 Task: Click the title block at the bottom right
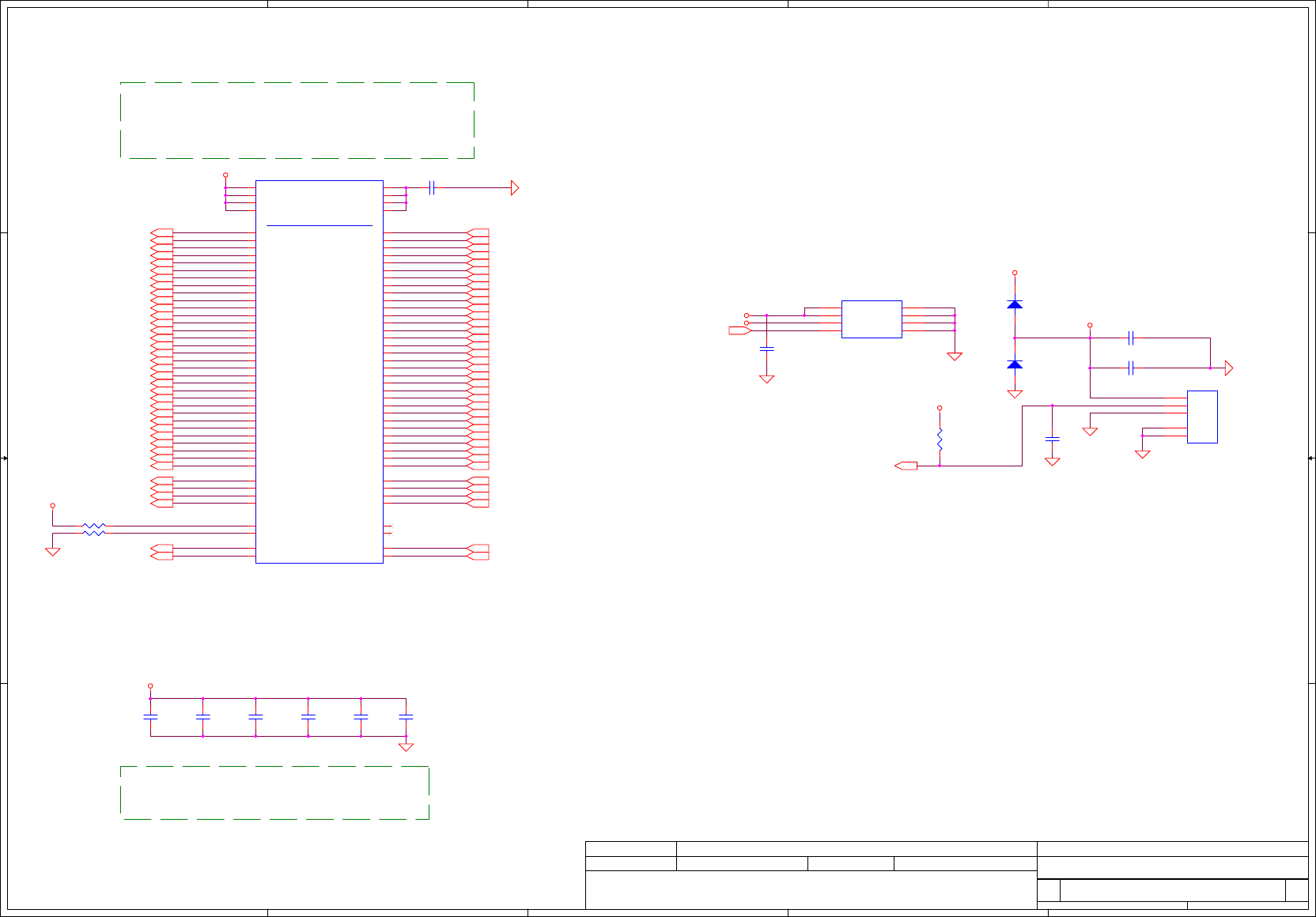click(x=947, y=875)
